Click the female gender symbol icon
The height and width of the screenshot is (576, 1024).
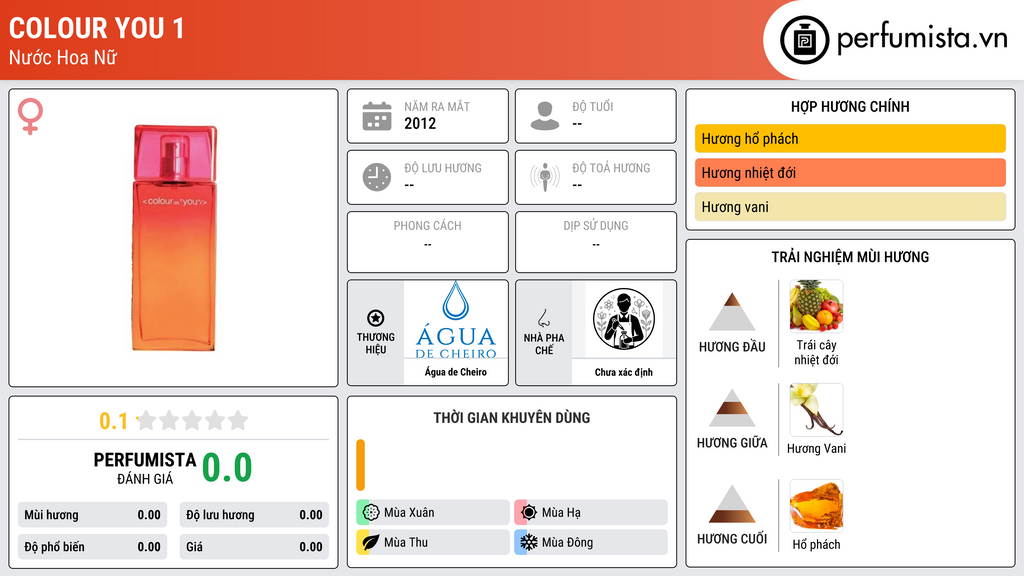[30, 116]
